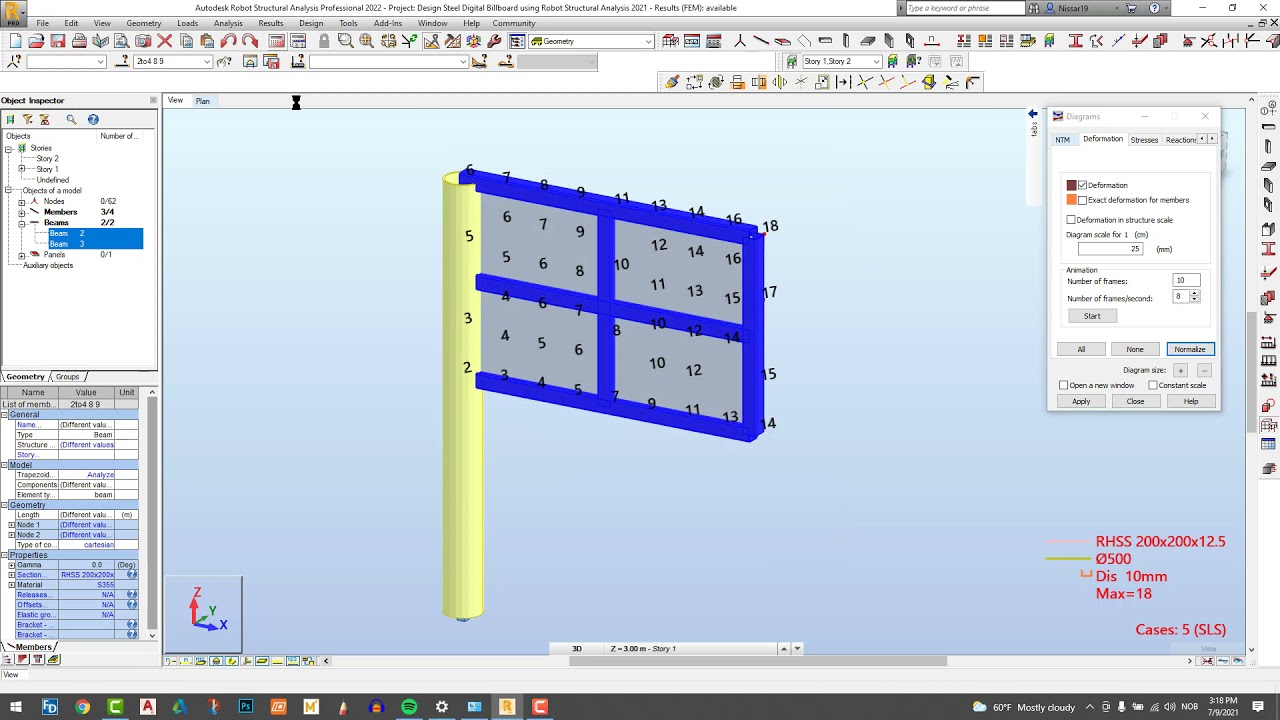This screenshot has width=1280, height=720.
Task: Click the Normalize button
Action: click(x=1190, y=349)
